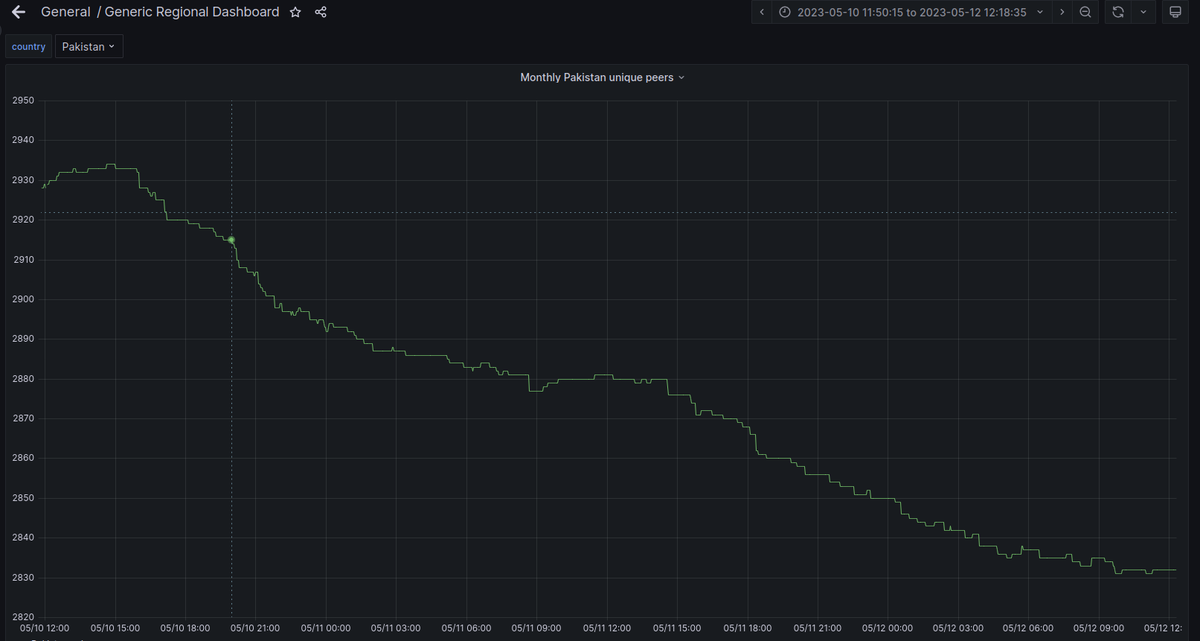Open the refresh interval dropdown

click(x=1143, y=12)
